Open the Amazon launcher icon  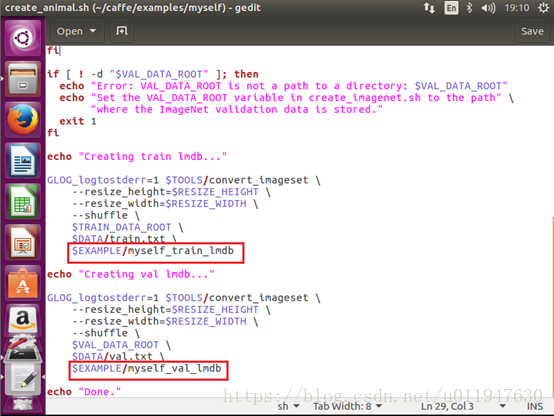[23, 320]
